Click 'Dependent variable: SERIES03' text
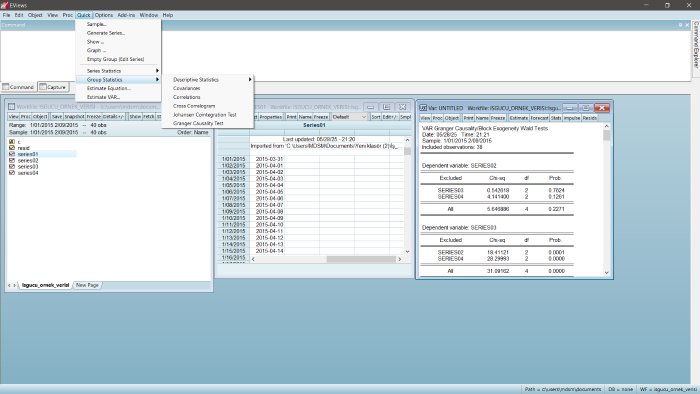This screenshot has width=700, height=394. [459, 228]
